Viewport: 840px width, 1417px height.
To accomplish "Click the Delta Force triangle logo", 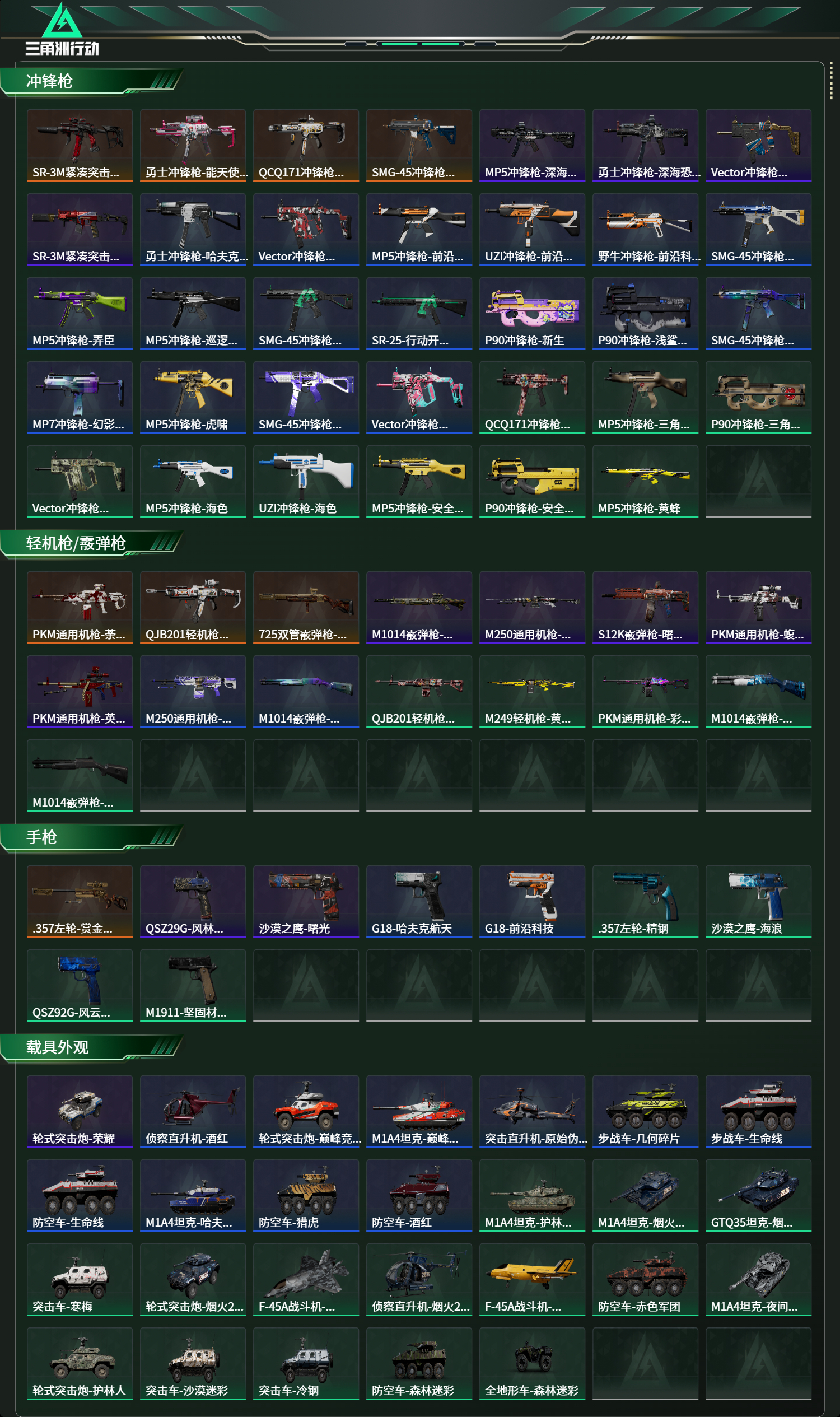I will 62,21.
